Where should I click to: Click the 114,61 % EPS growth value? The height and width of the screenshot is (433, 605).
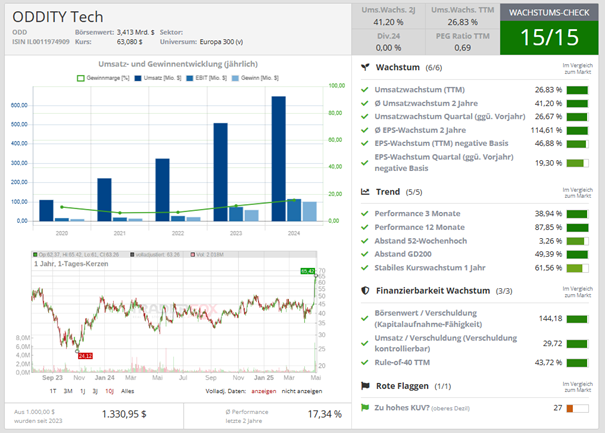point(546,130)
